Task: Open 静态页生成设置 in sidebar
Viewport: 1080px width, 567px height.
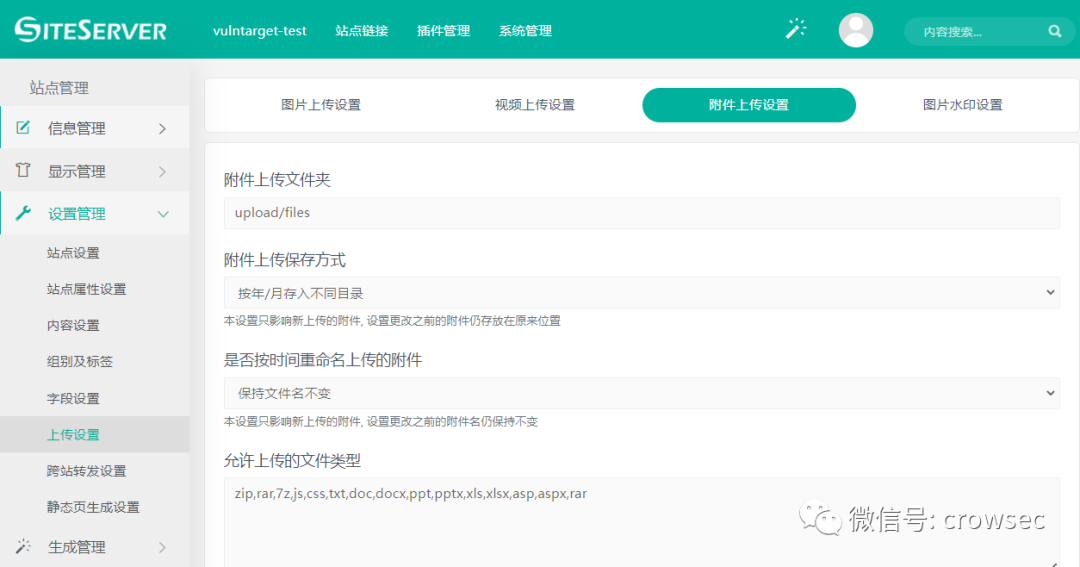Action: coord(93,507)
